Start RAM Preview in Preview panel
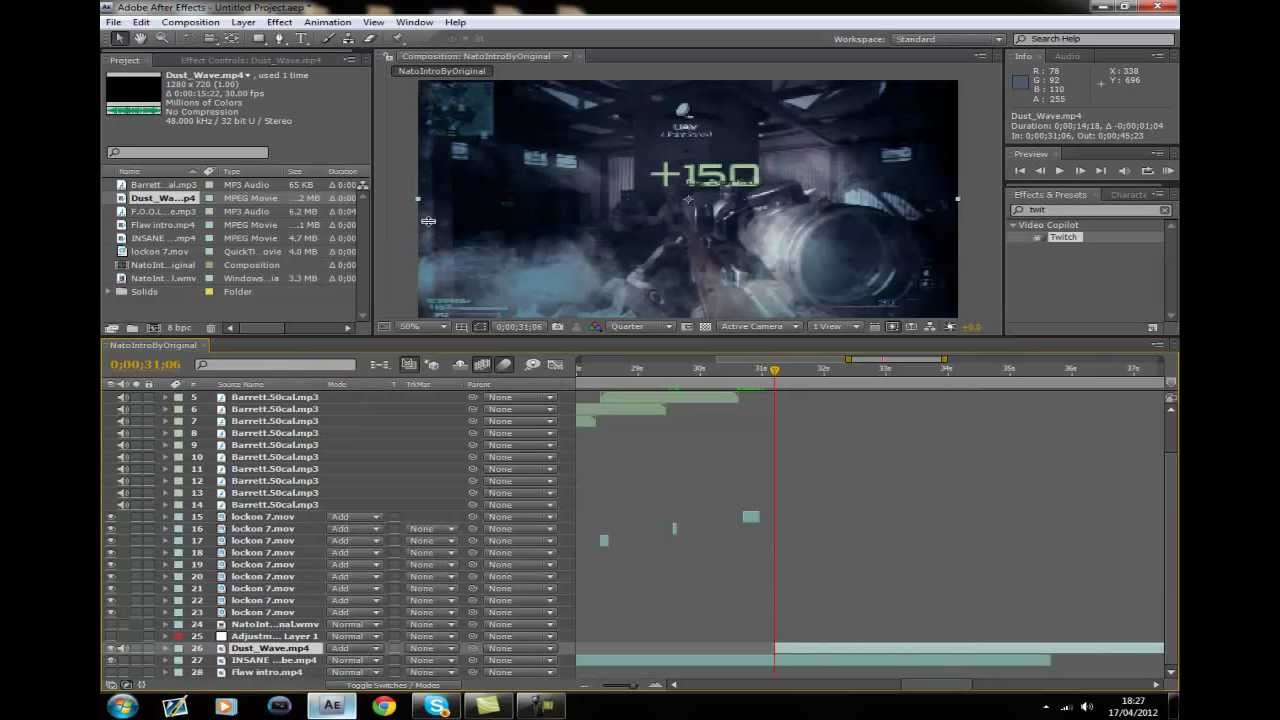 [x=1168, y=171]
